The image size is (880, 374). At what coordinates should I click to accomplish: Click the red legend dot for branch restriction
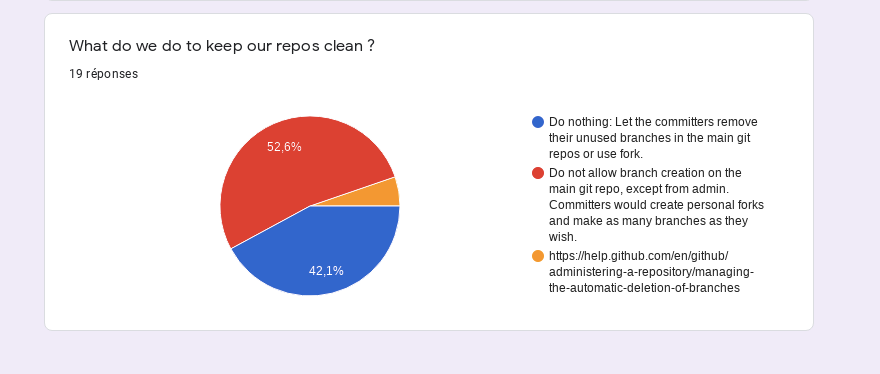point(538,172)
